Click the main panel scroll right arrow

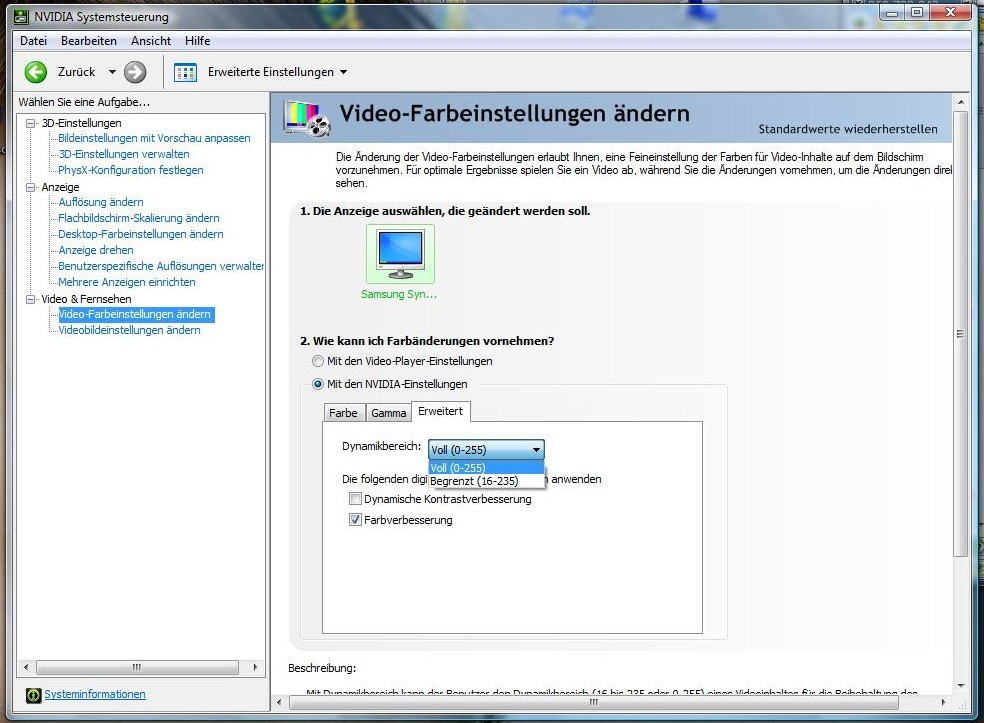tap(943, 702)
